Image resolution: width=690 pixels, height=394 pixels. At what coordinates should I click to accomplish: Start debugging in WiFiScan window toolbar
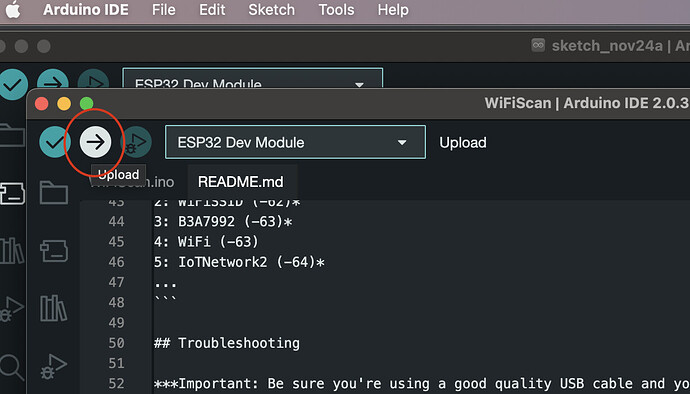(x=137, y=142)
